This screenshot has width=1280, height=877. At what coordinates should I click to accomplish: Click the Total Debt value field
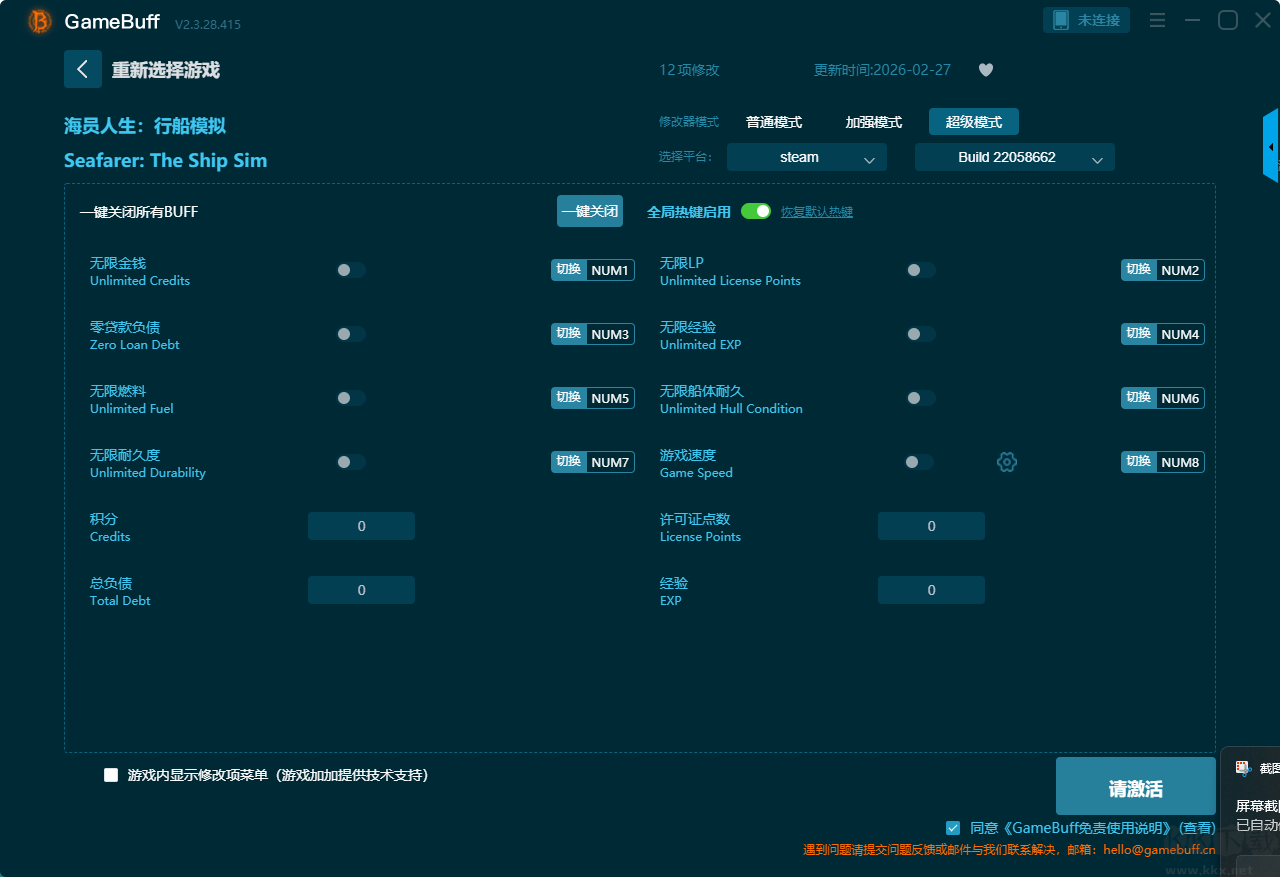361,590
